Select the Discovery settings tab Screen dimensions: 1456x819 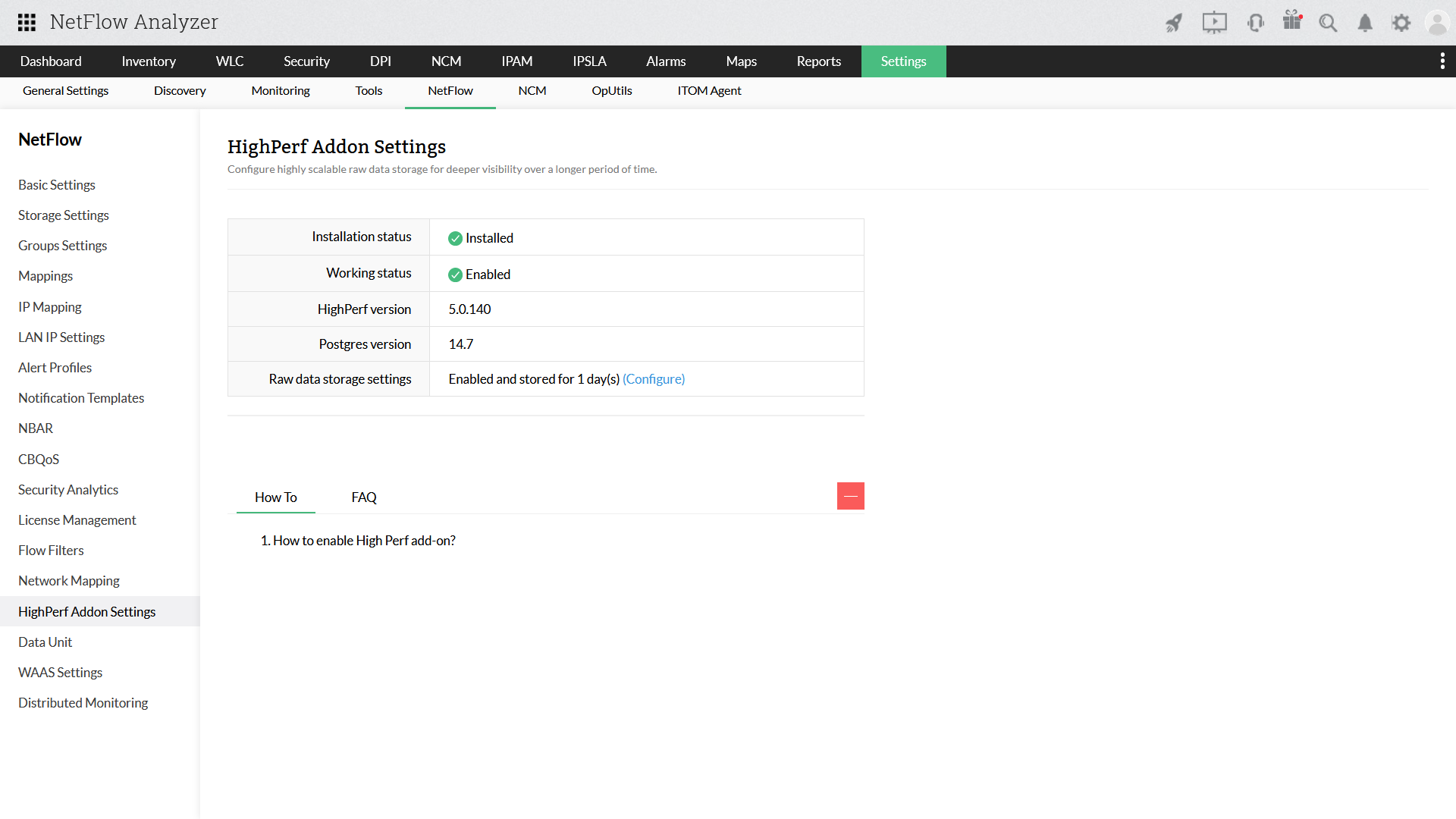(180, 91)
